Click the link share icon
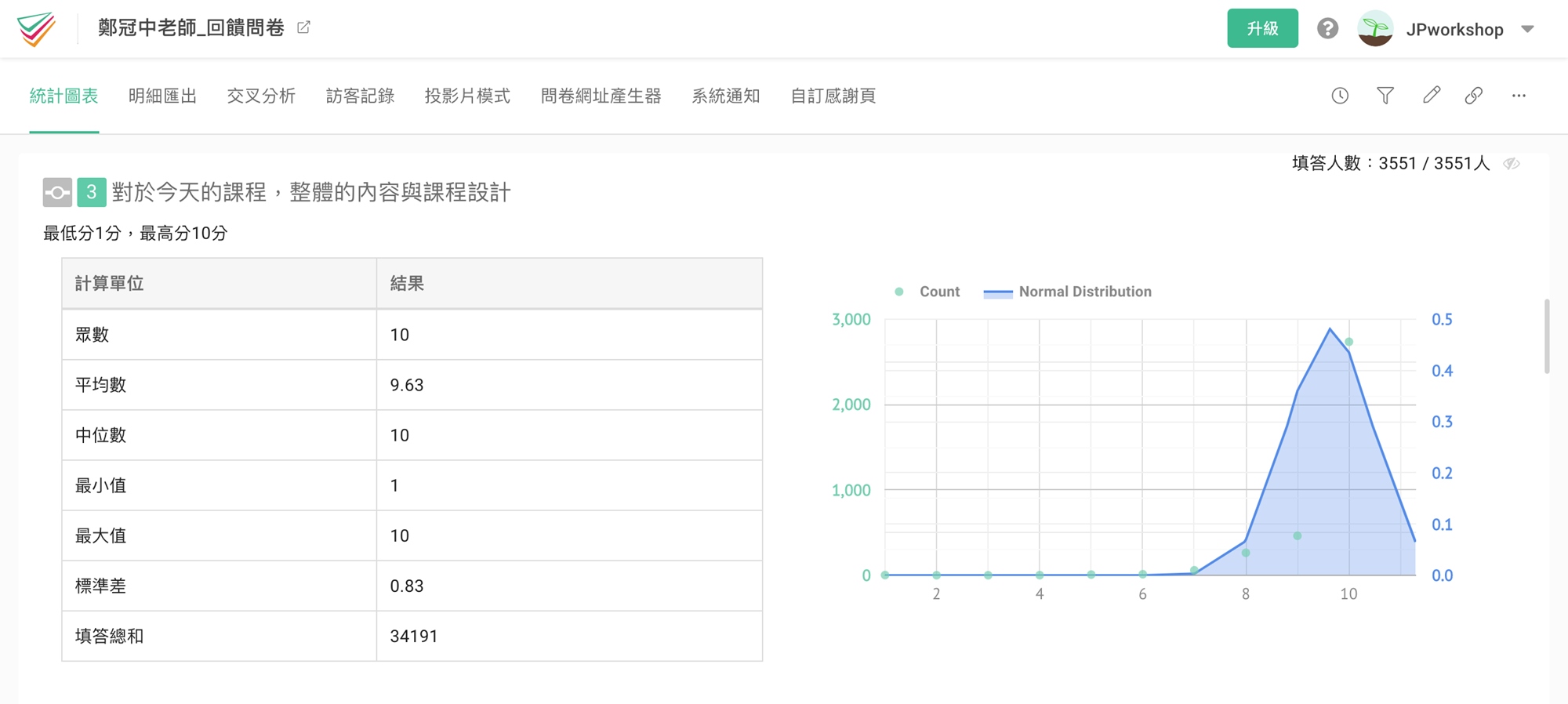This screenshot has height=704, width=1568. (1474, 96)
